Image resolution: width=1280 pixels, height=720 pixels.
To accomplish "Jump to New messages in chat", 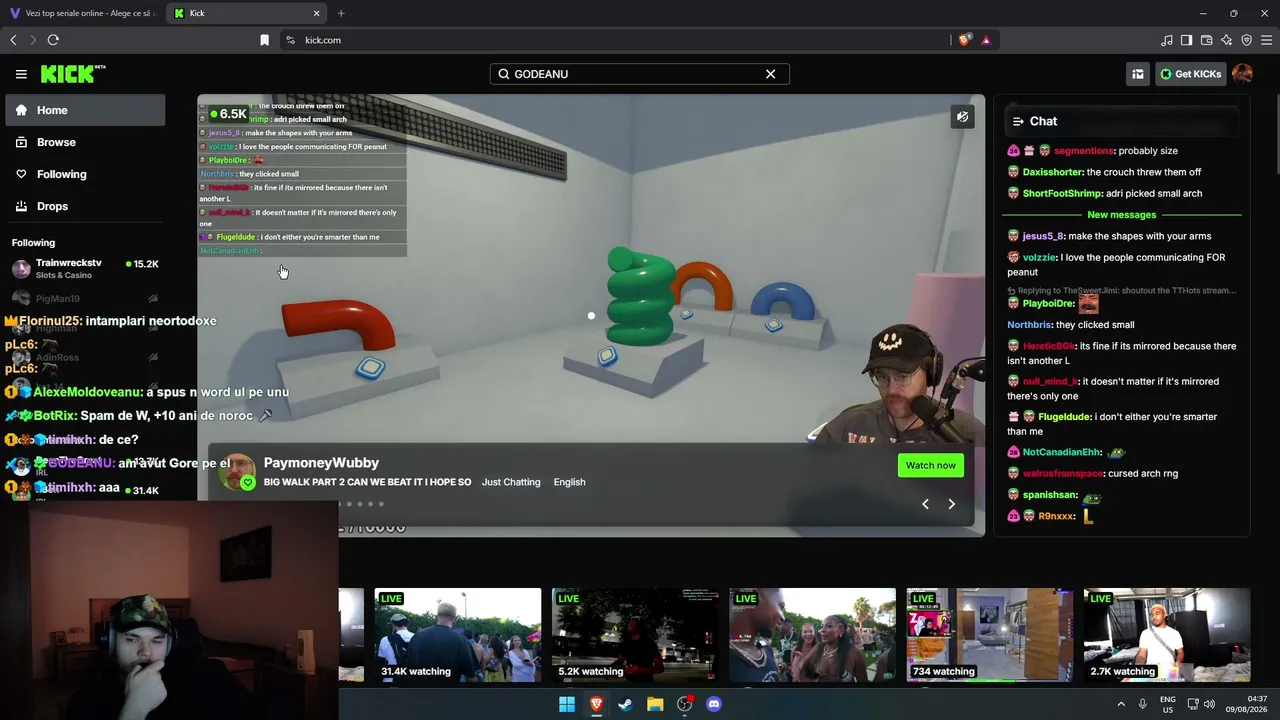I will 1121,215.
